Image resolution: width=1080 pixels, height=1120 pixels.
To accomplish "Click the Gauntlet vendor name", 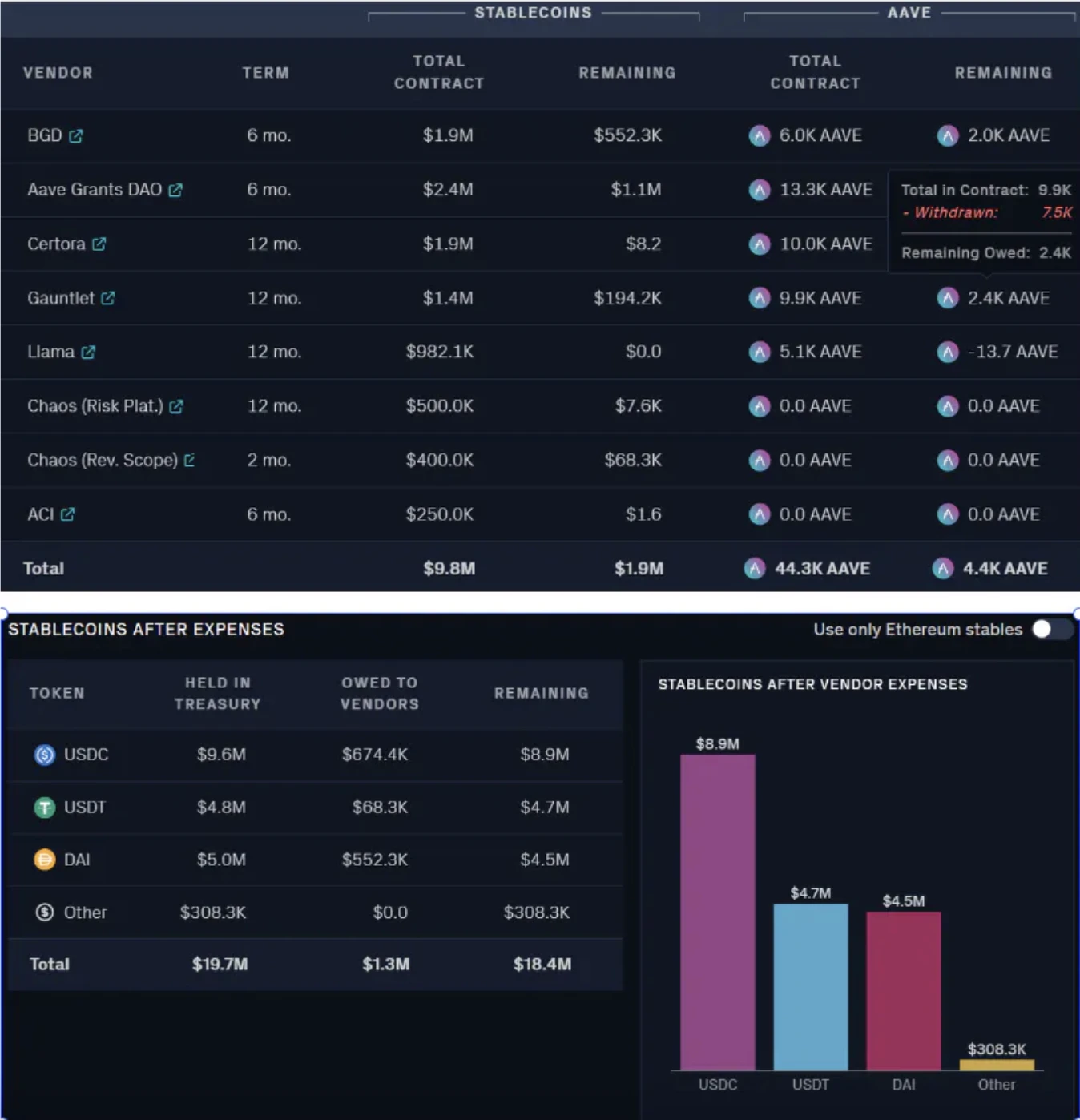I will tap(61, 298).
